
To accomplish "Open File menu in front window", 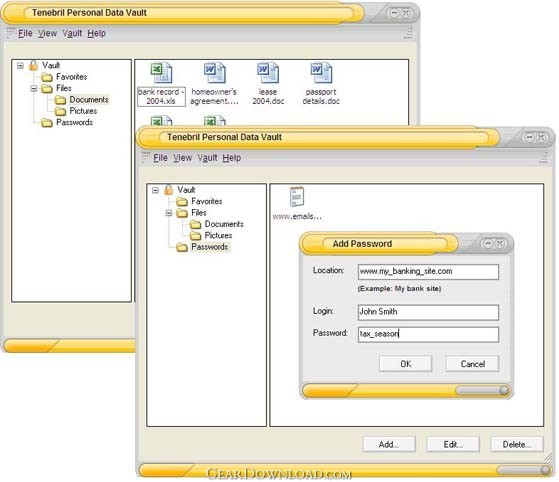I will coord(160,158).
